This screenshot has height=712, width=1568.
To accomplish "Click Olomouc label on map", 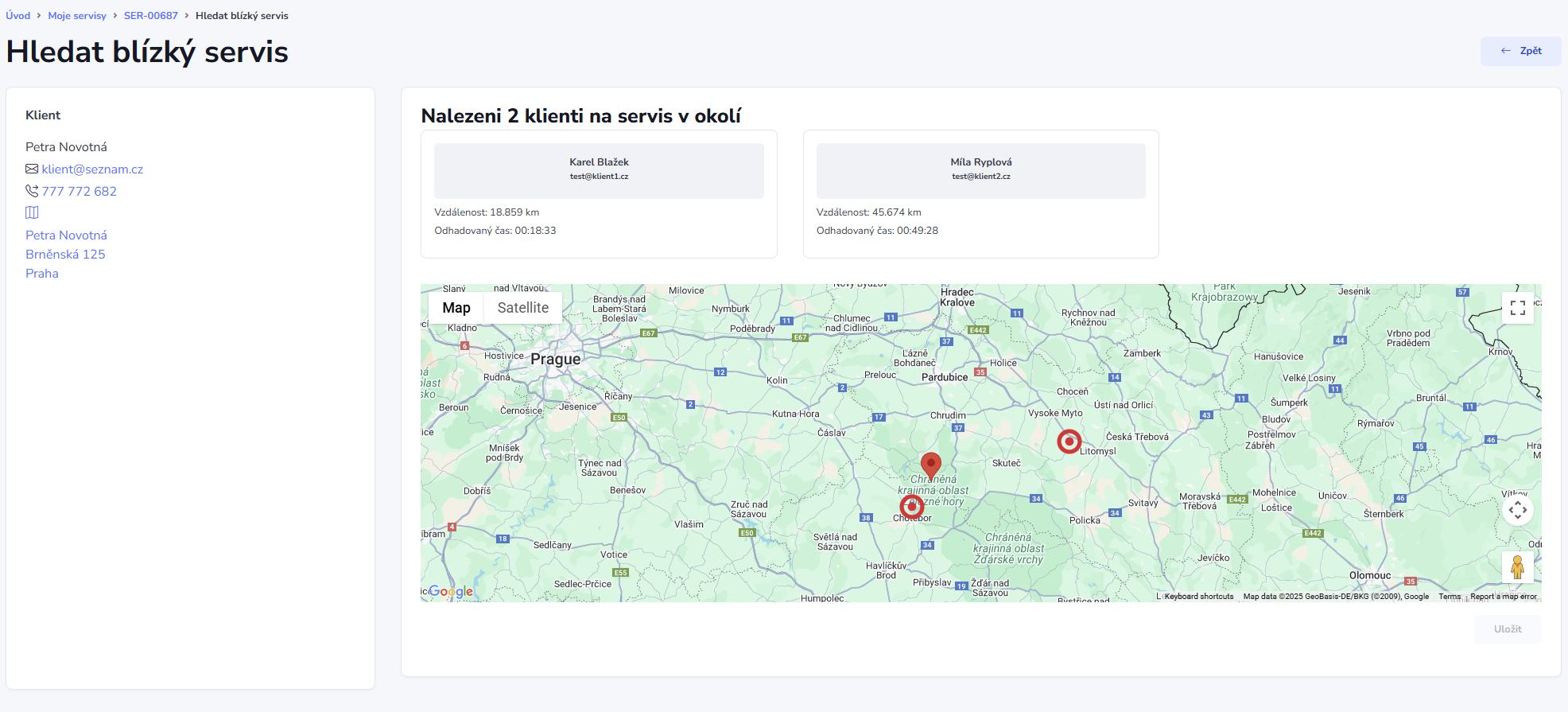I will point(1370,575).
